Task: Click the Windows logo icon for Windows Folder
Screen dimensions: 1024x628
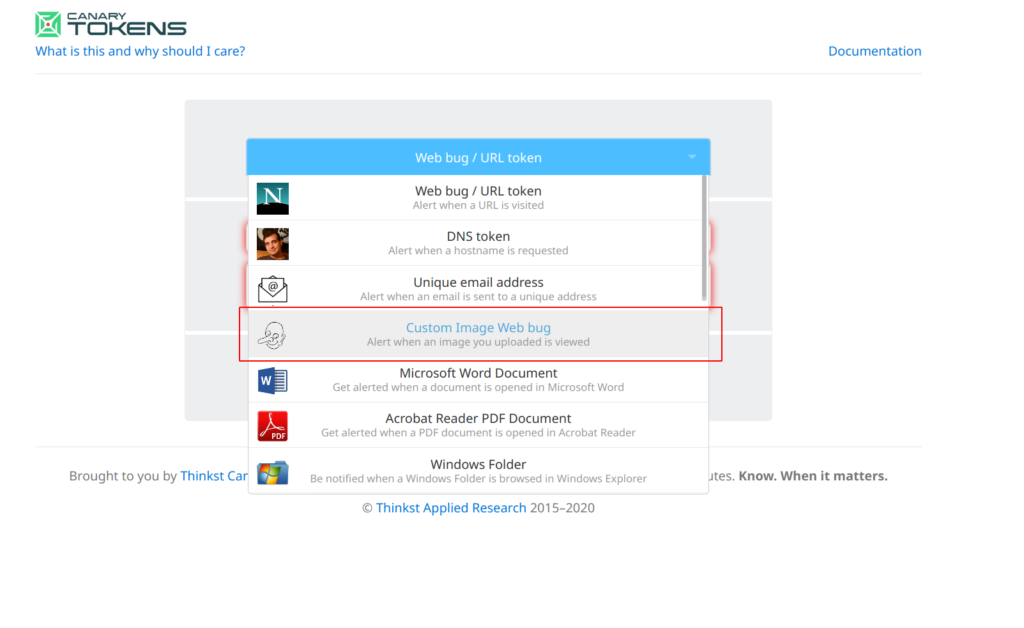Action: pos(272,472)
